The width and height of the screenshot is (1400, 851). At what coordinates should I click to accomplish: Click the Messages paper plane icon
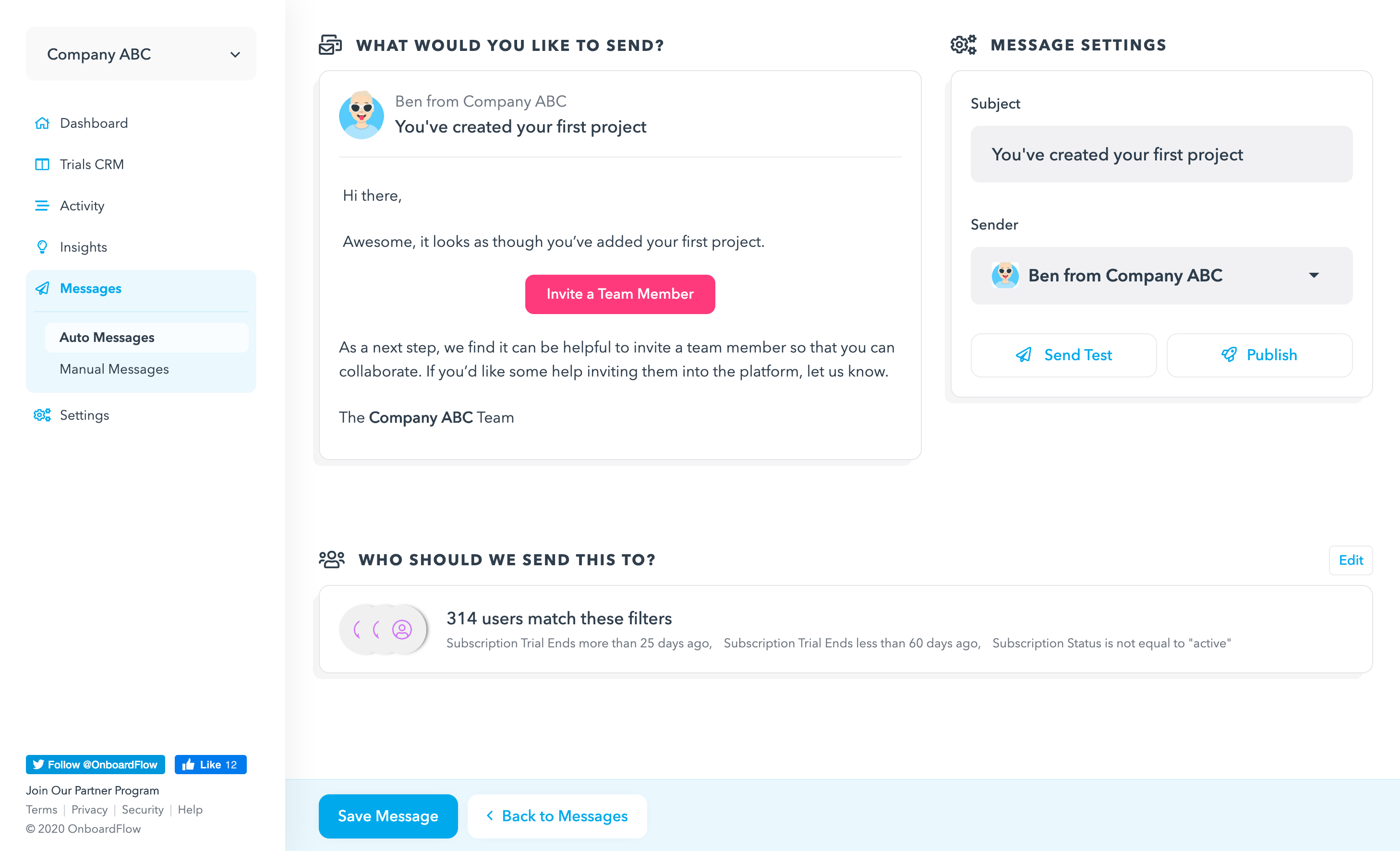(x=42, y=288)
